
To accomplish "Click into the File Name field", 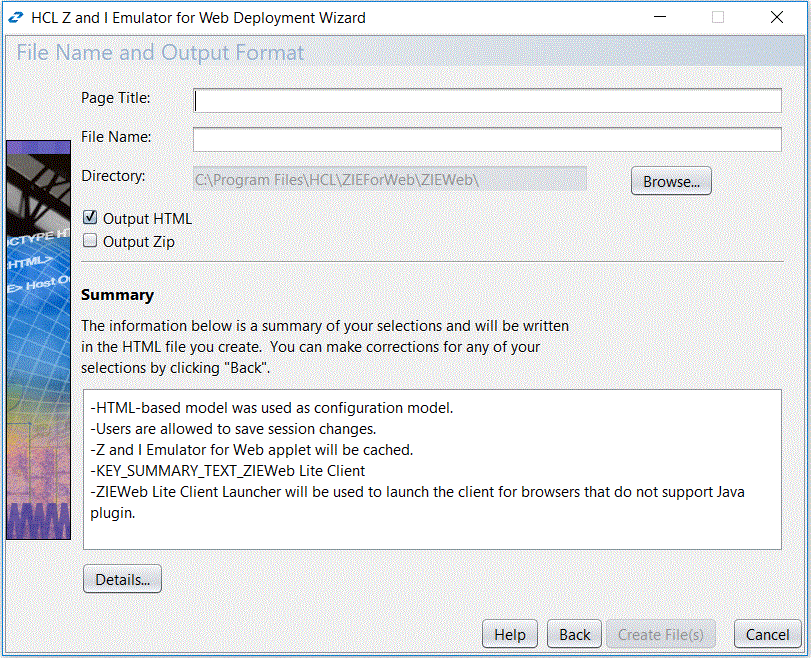I will 486,138.
